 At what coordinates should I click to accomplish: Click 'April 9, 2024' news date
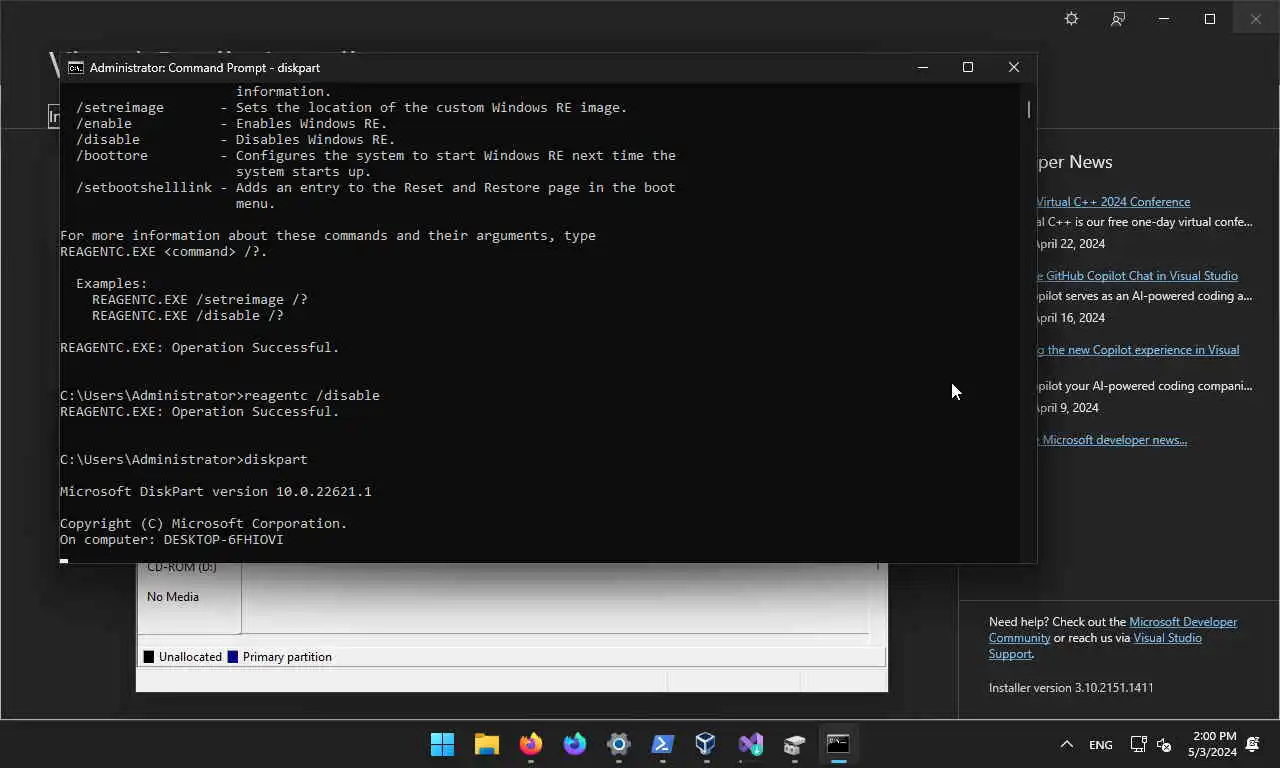1067,408
